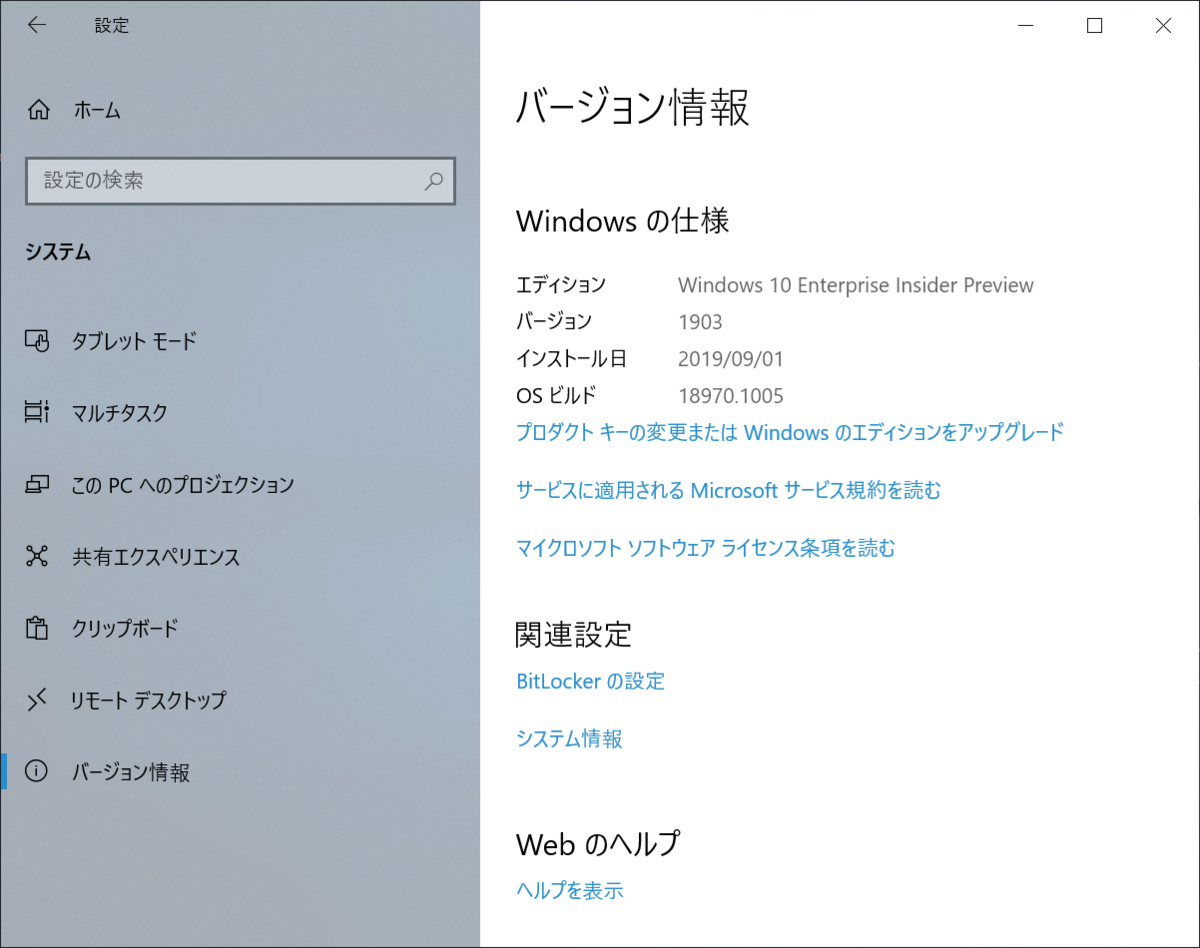Image resolution: width=1200 pixels, height=948 pixels.
Task: Click the edition value Windows 10 Enterprise Insider Preview
Action: coord(856,285)
